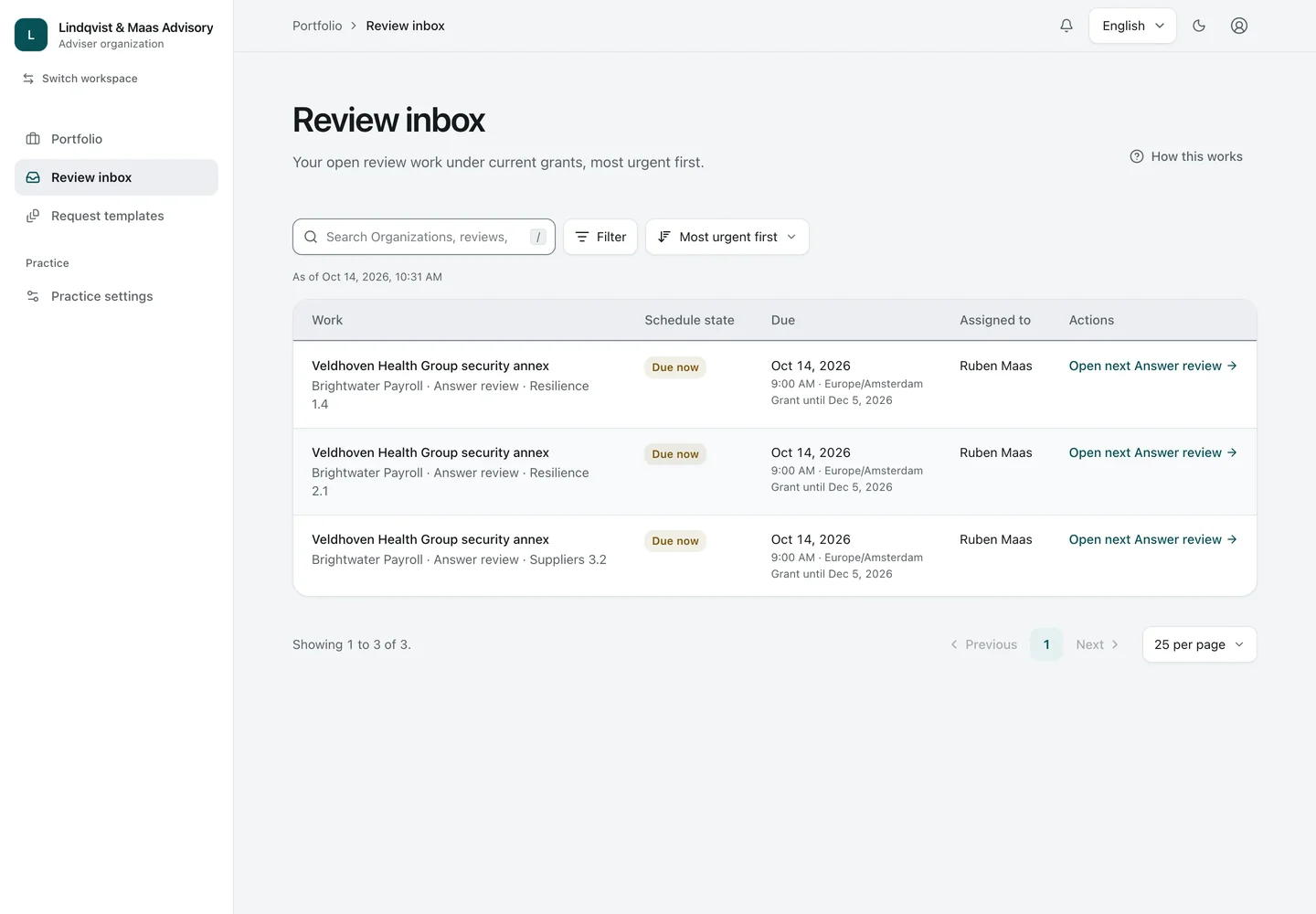Click the Lindqvist & Maas Advisory logo
Screen dimensions: 1316x914
(x=31, y=35)
